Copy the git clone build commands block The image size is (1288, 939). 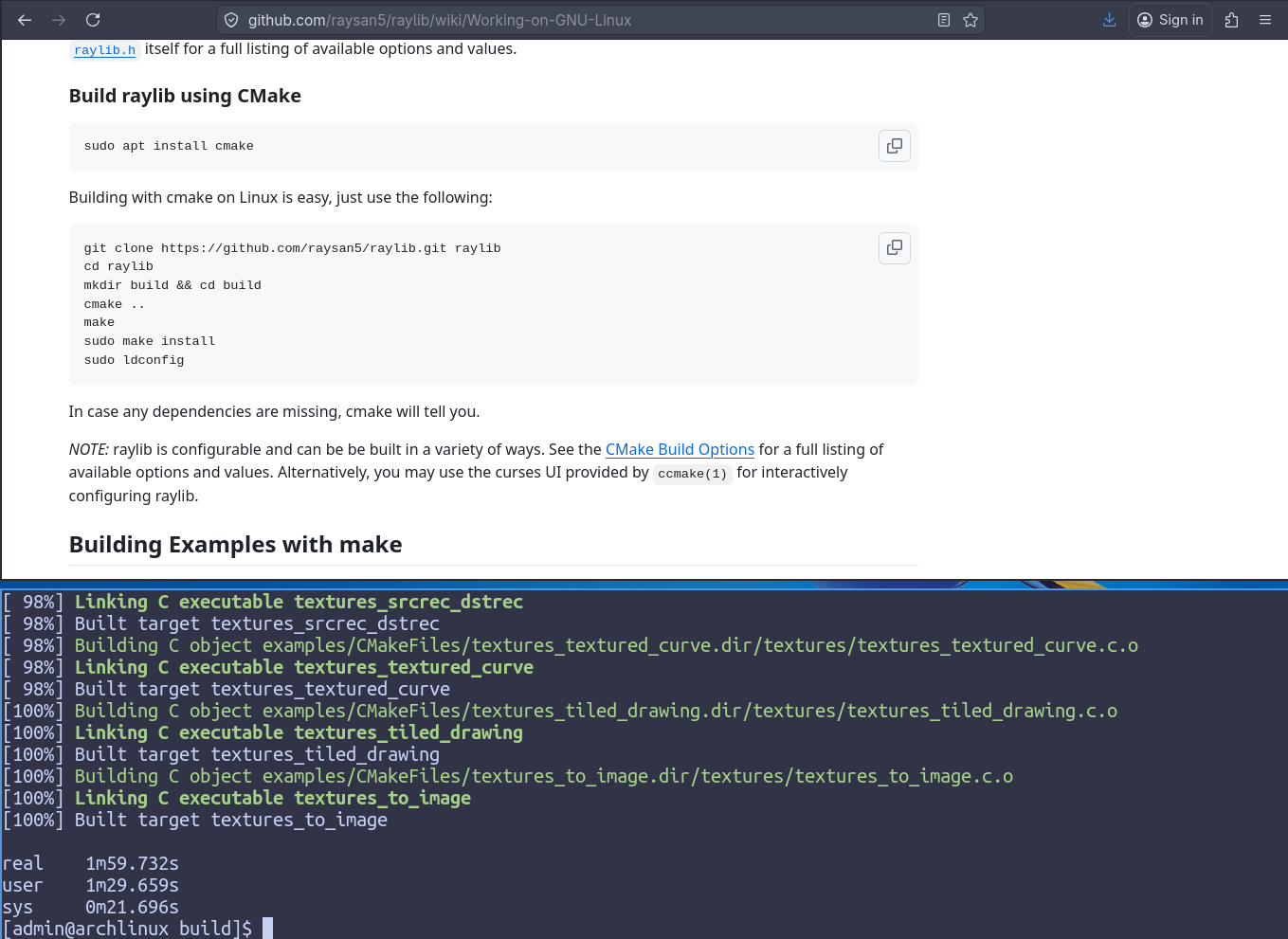tap(895, 248)
